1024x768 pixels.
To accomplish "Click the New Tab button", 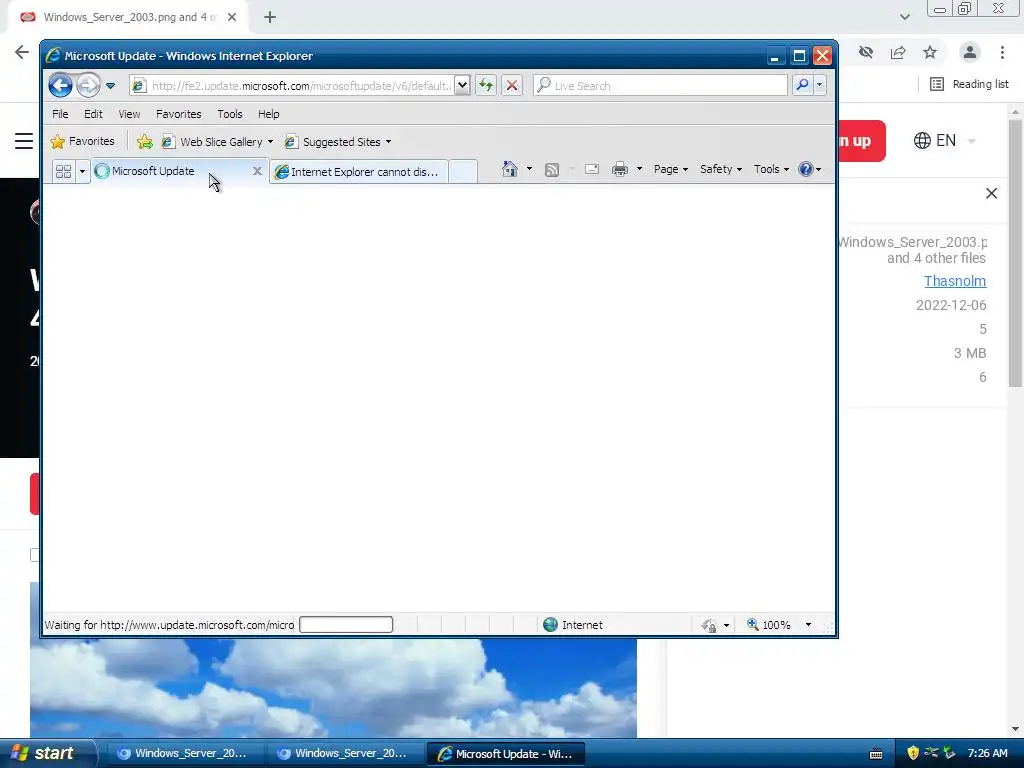I will coord(463,172).
